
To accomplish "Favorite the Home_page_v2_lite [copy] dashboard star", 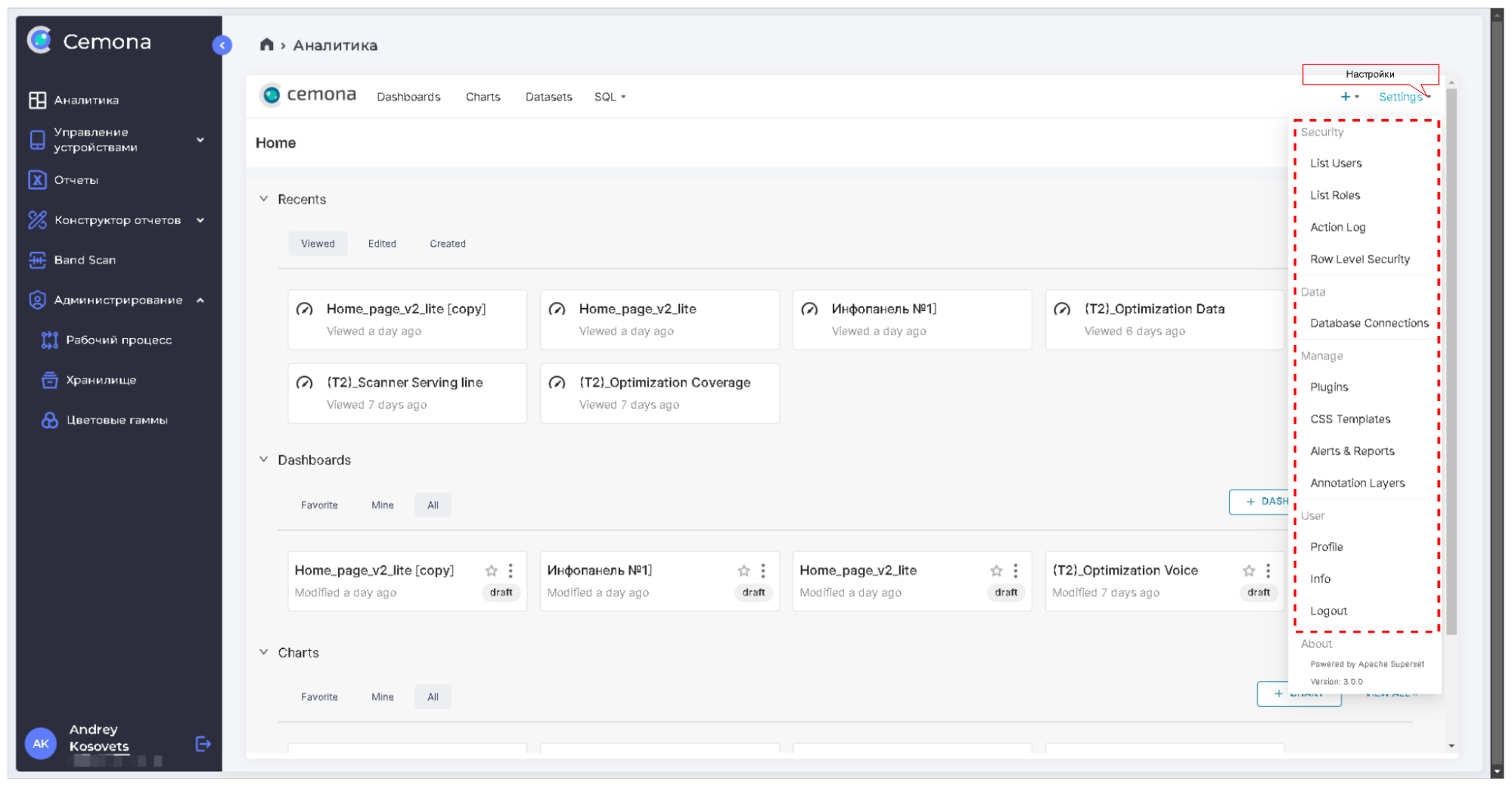I will 492,571.
